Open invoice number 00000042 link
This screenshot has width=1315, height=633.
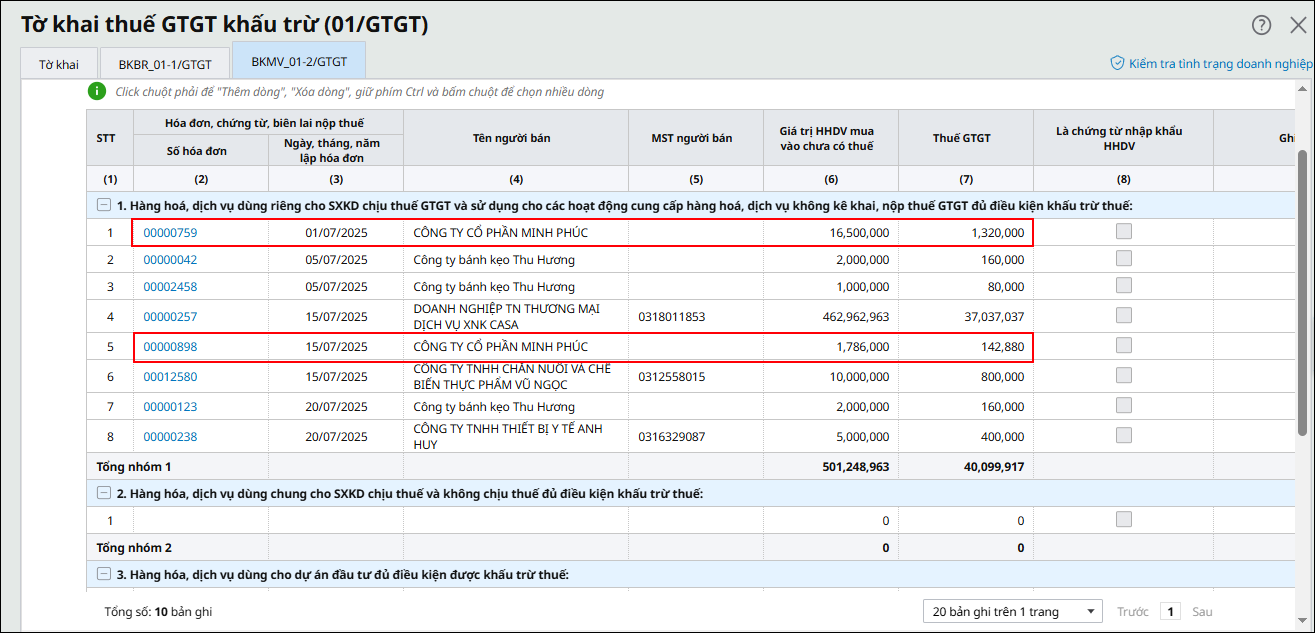(170, 260)
